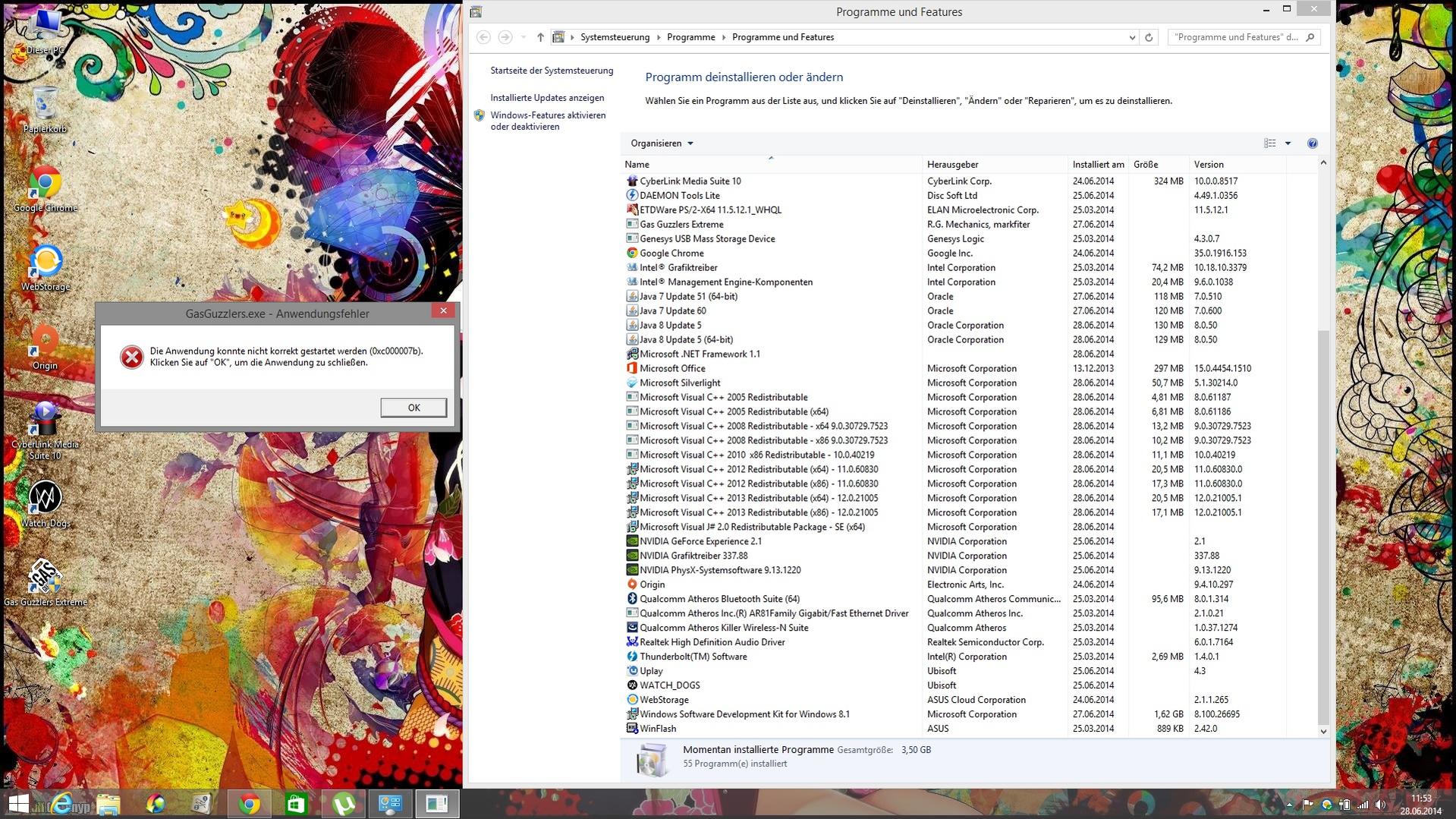Switch to uTorrent in the taskbar
1456x819 pixels.
[343, 804]
